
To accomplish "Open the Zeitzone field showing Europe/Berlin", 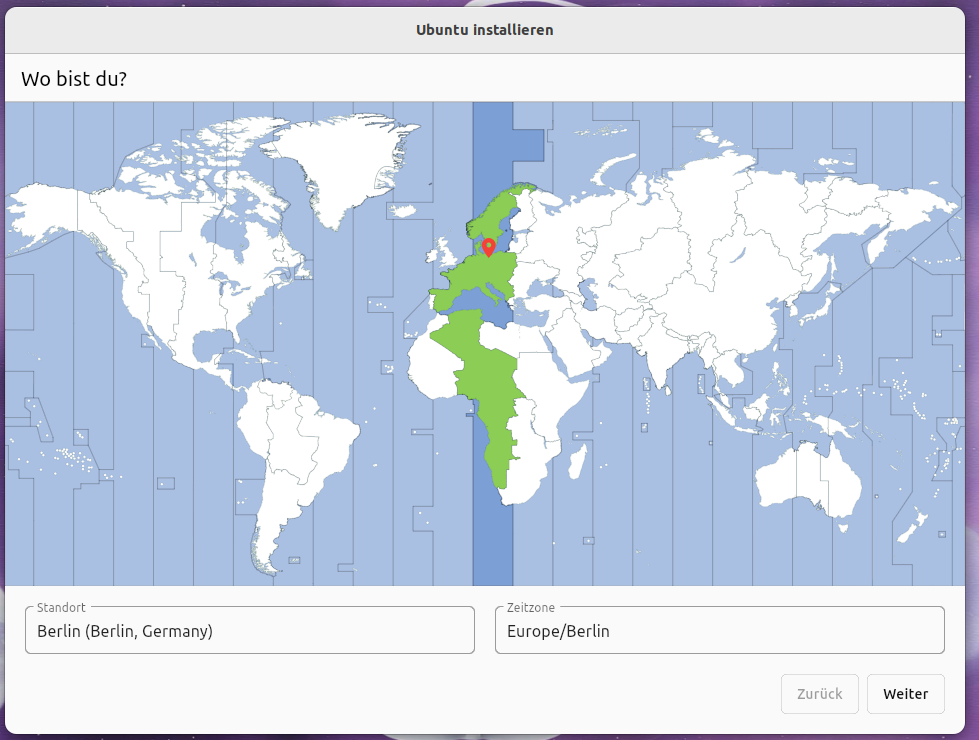I will (x=719, y=631).
